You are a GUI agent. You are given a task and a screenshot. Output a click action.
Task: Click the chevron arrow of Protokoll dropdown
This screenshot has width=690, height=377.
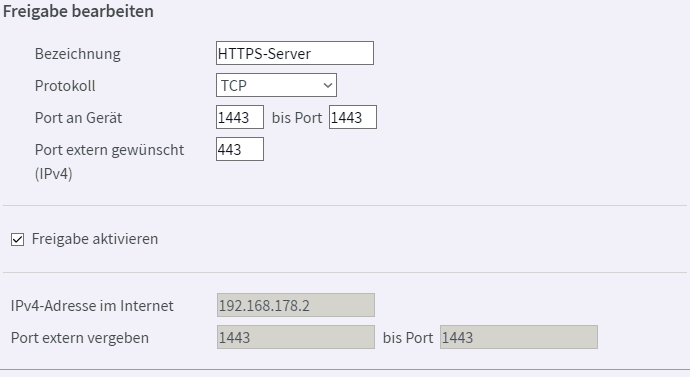[327, 85]
